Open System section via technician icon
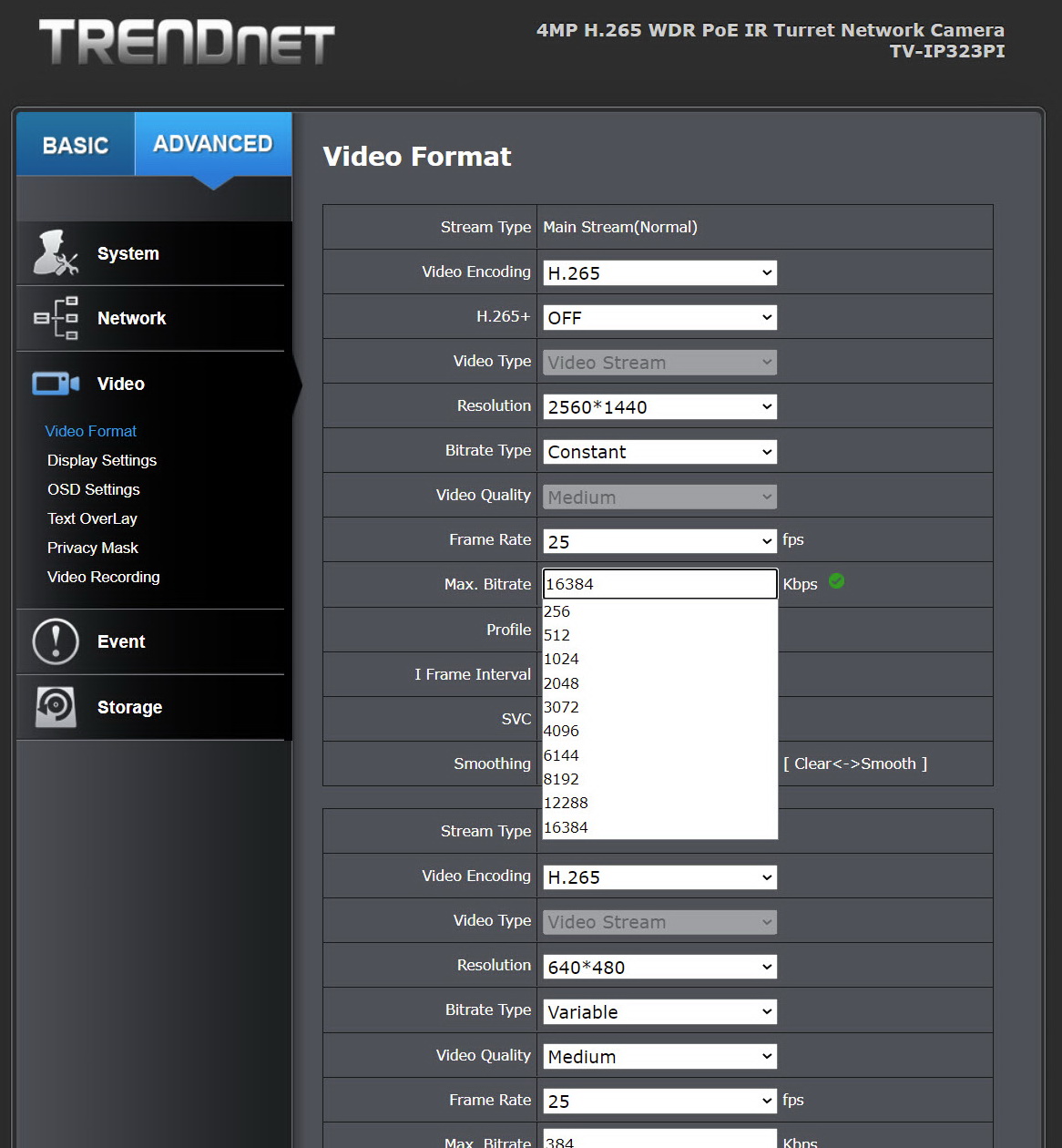This screenshot has height=1148, width=1062. (56, 253)
